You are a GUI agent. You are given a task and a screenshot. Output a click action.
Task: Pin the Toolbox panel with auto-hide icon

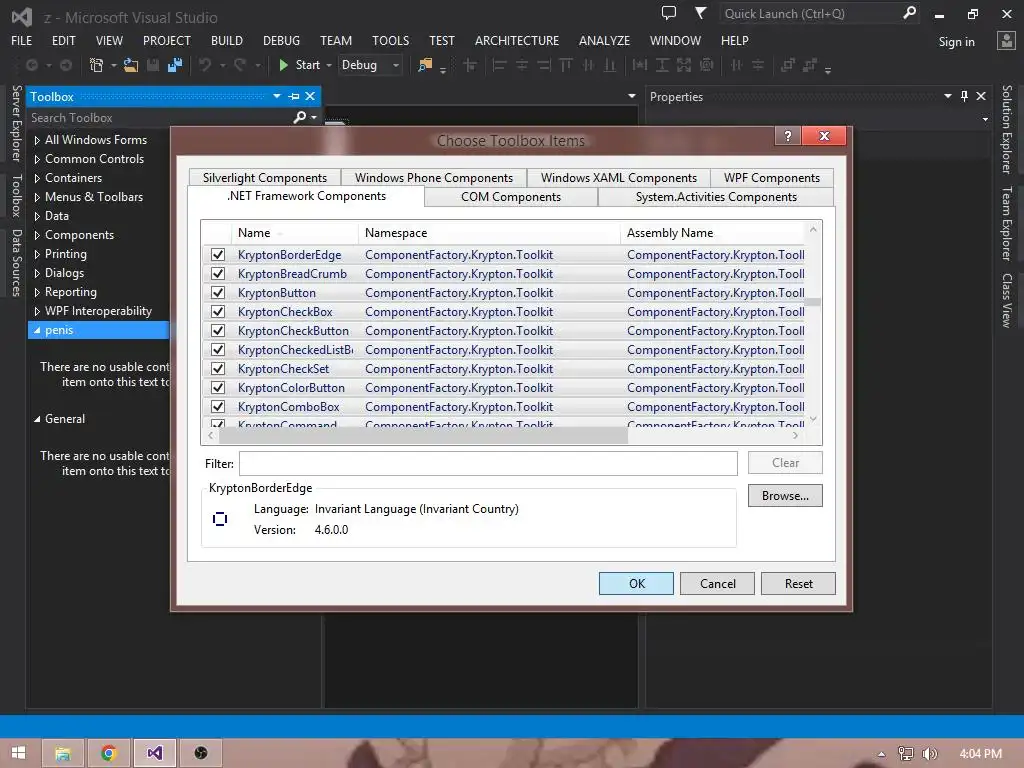point(294,97)
